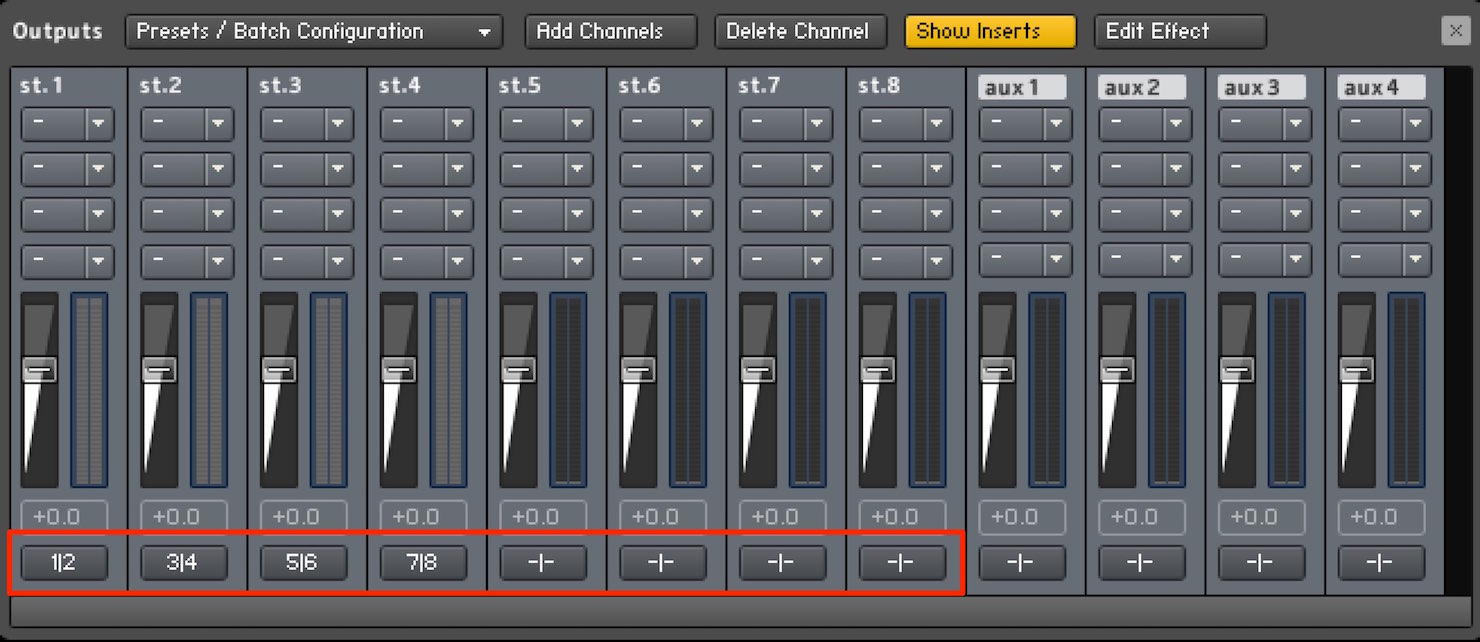
Task: Expand the second insert slot dropdown on st.3
Action: 307,169
